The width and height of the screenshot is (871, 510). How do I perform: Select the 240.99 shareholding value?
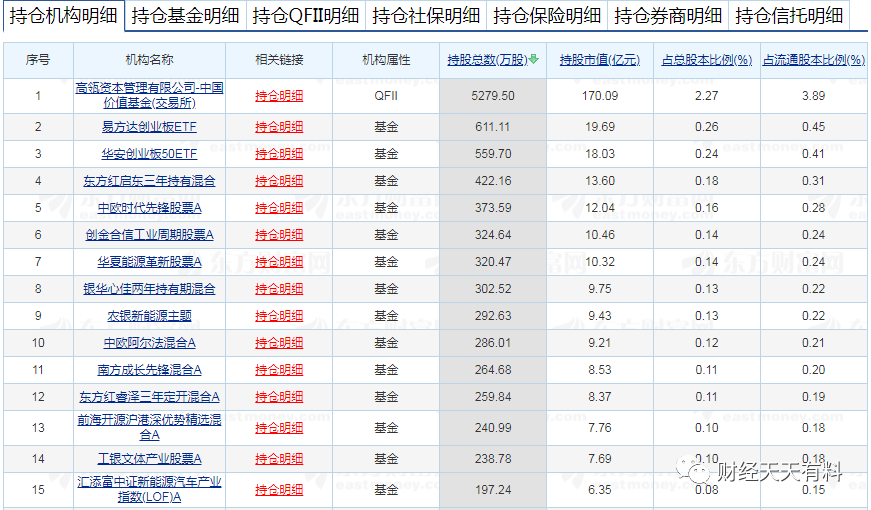pyautogui.click(x=493, y=428)
